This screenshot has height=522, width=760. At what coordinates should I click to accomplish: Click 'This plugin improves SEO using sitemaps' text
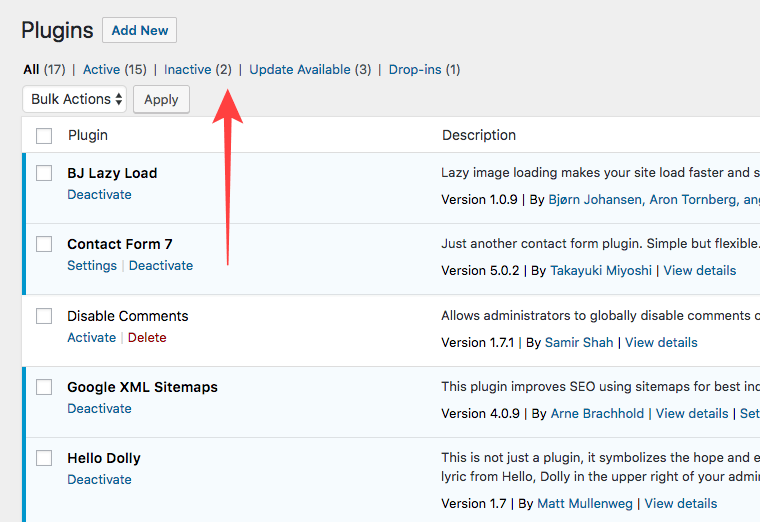tap(601, 386)
